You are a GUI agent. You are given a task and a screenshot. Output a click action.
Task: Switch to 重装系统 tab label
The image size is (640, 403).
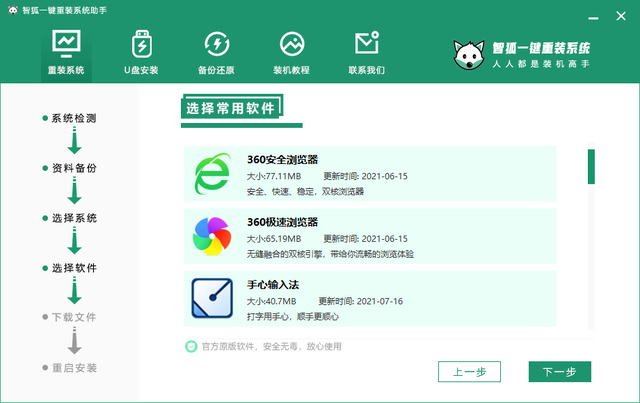click(66, 70)
